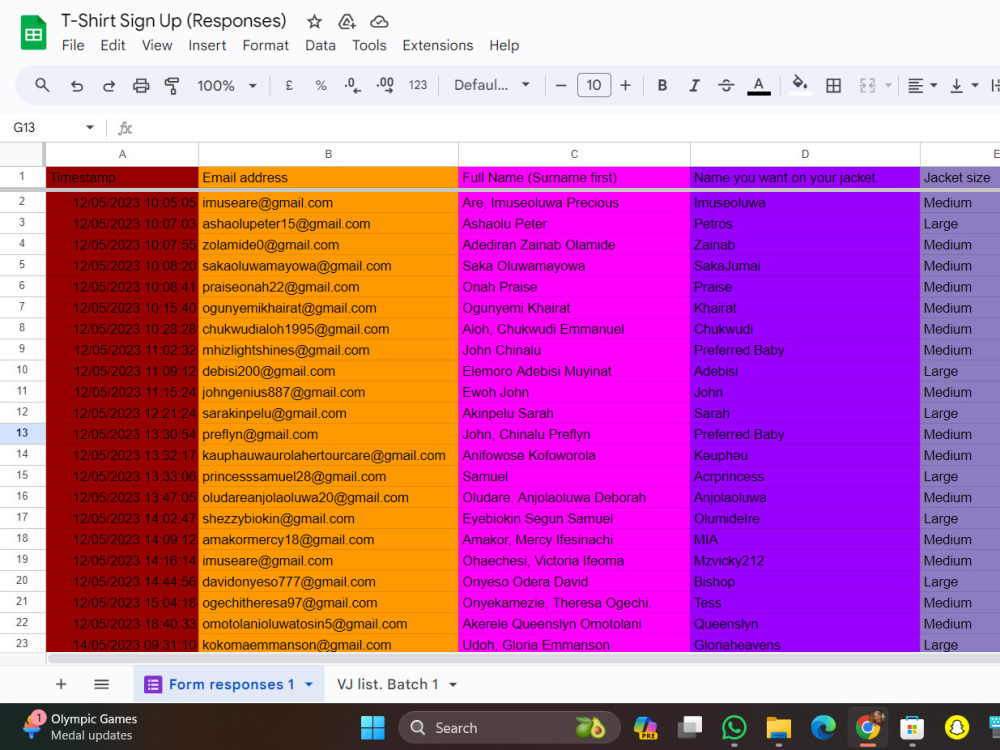Click the select all corner box
The height and width of the screenshot is (750, 1000).
coord(22,154)
